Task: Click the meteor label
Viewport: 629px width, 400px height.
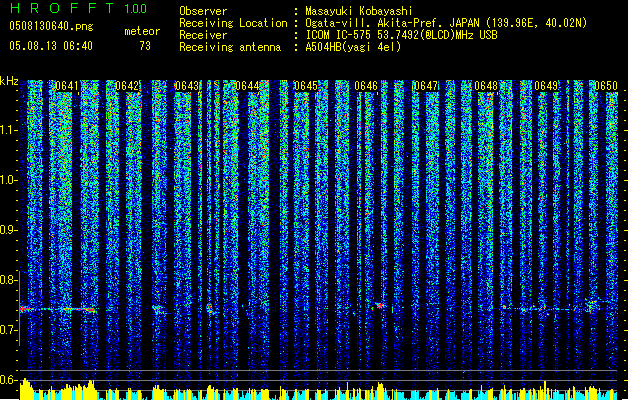Action: pos(142,31)
